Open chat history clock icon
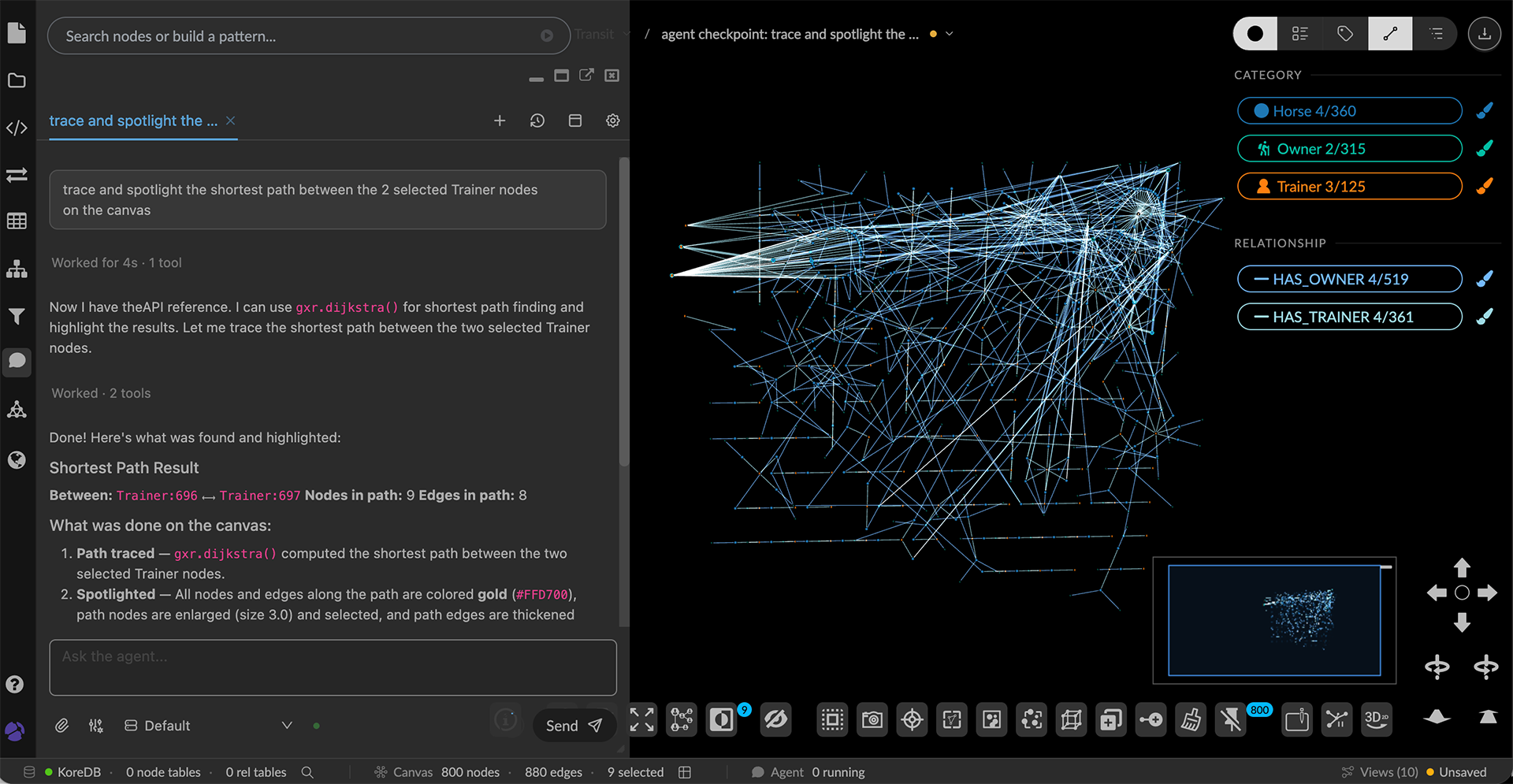 pyautogui.click(x=537, y=121)
